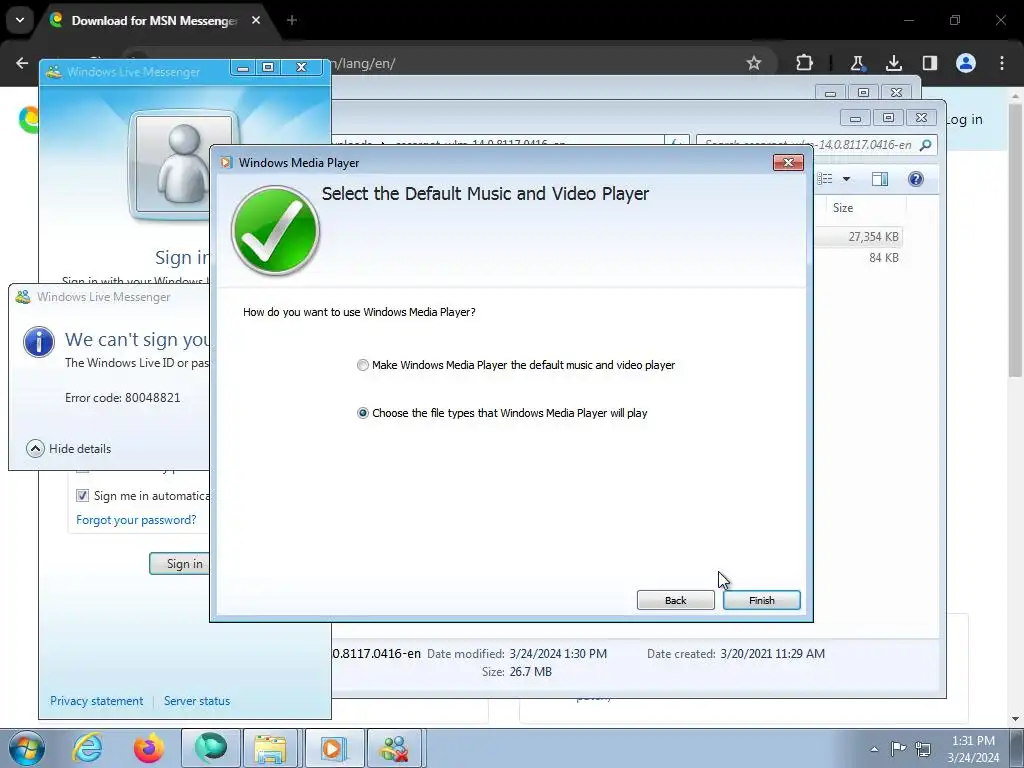The height and width of the screenshot is (768, 1024).
Task: Click the Back button in the setup dialog
Action: tap(675, 600)
